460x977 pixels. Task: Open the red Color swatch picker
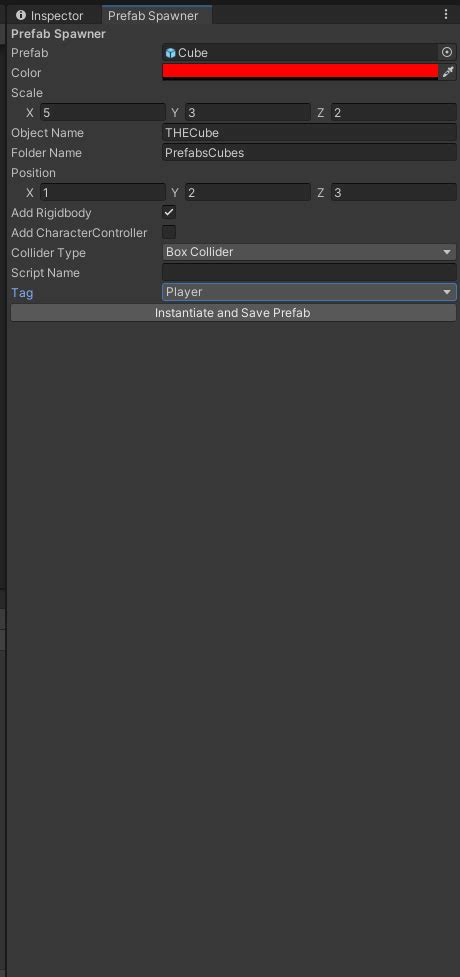[x=300, y=72]
